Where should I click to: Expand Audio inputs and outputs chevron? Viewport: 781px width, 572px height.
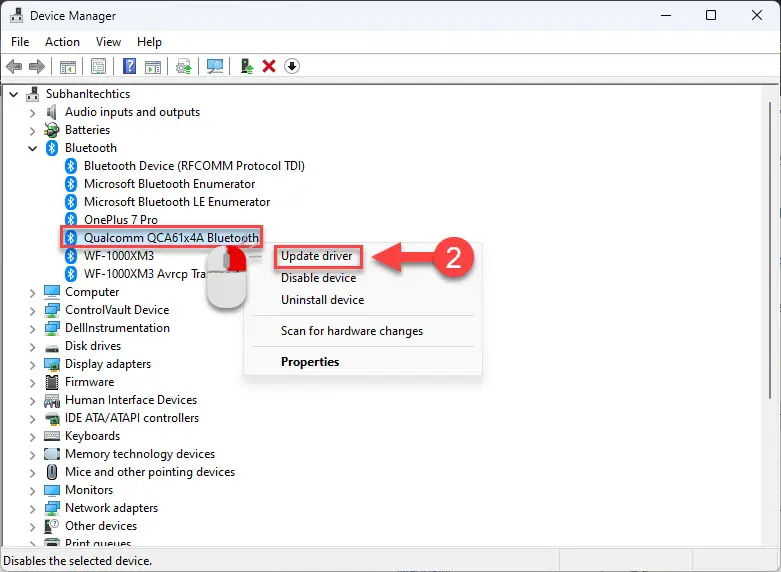point(32,113)
